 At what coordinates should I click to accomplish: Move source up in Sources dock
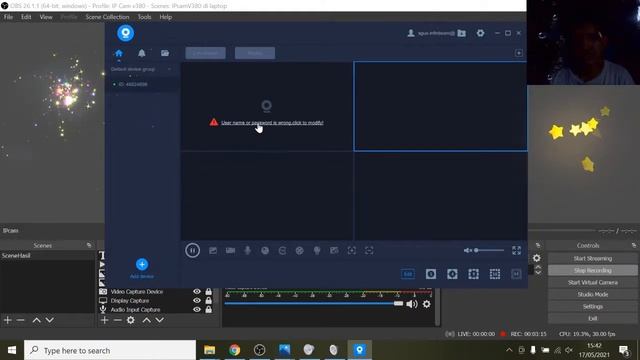coord(147,320)
